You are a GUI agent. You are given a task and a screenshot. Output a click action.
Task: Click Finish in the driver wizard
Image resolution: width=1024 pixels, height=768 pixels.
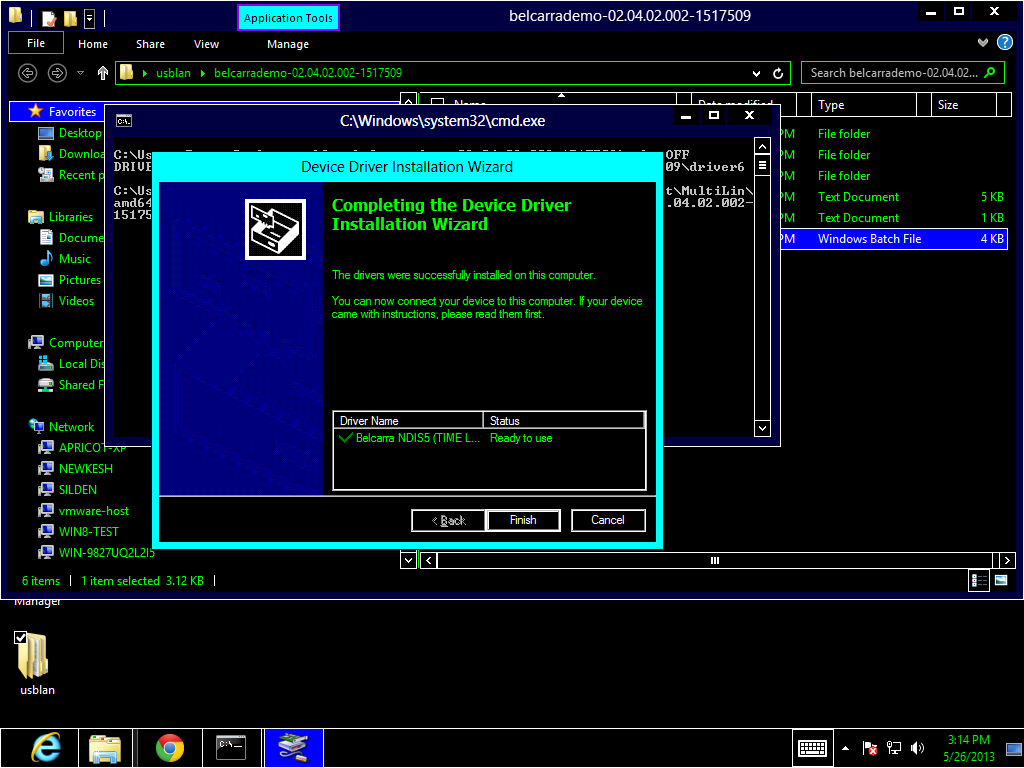click(x=523, y=520)
